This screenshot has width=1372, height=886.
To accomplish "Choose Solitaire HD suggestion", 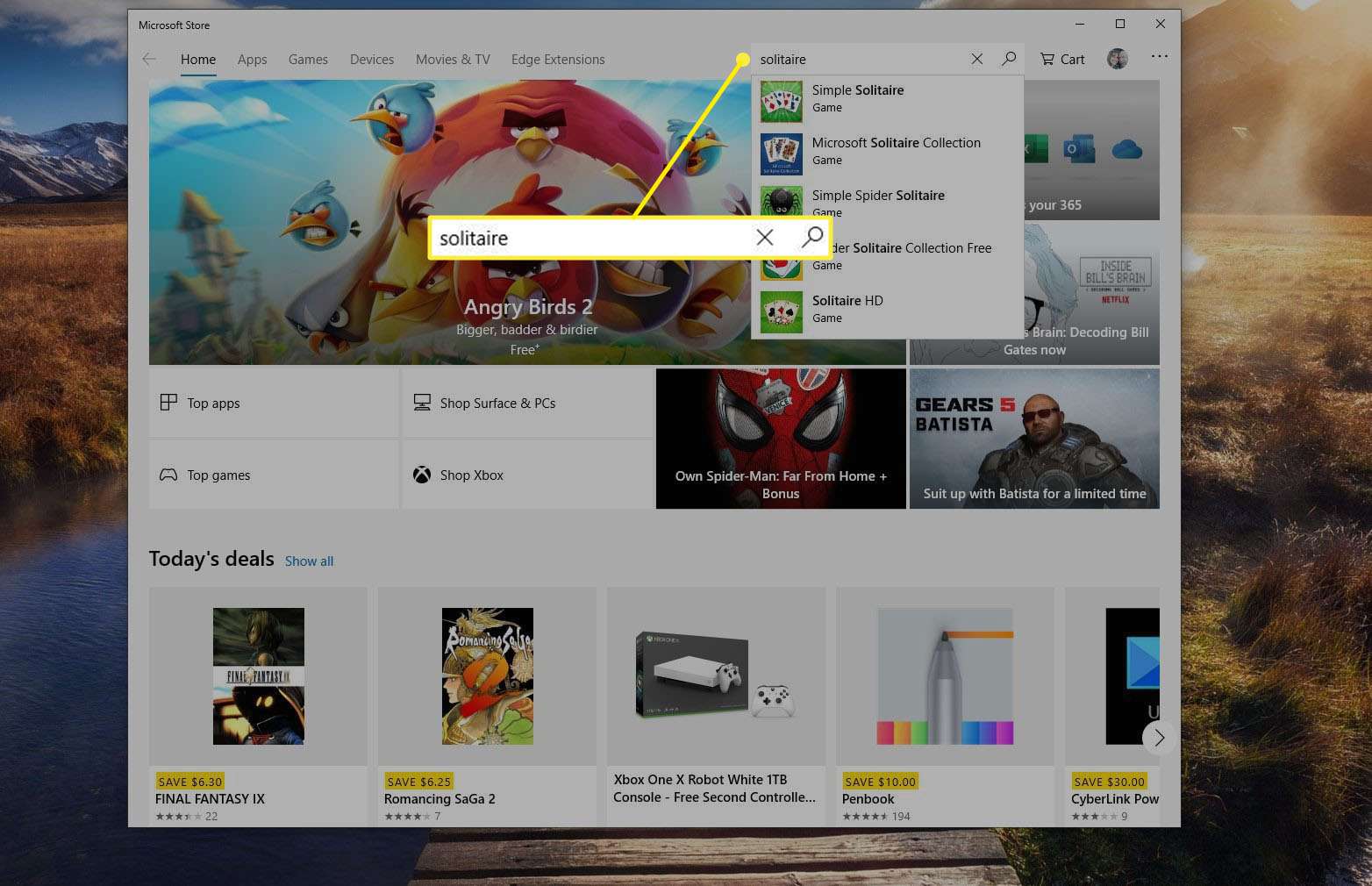I will click(888, 311).
